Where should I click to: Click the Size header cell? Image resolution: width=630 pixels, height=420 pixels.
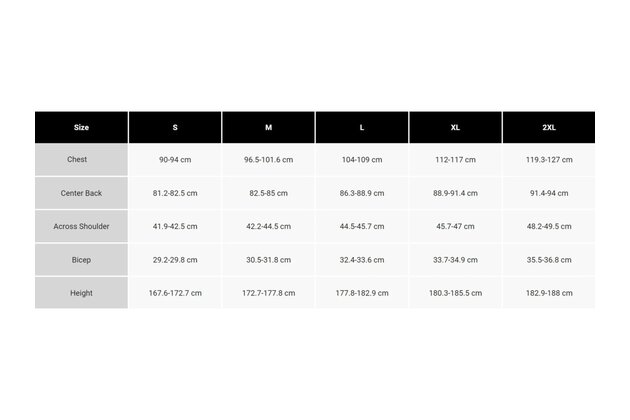coord(81,127)
